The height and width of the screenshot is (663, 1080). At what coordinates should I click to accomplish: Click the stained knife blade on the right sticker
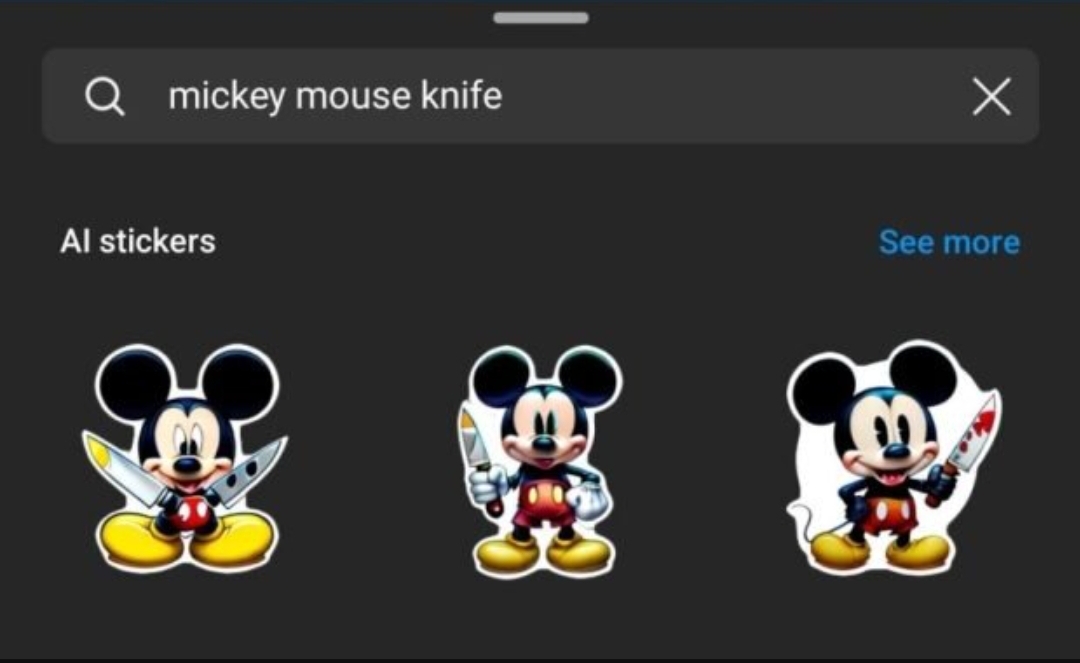pos(975,432)
